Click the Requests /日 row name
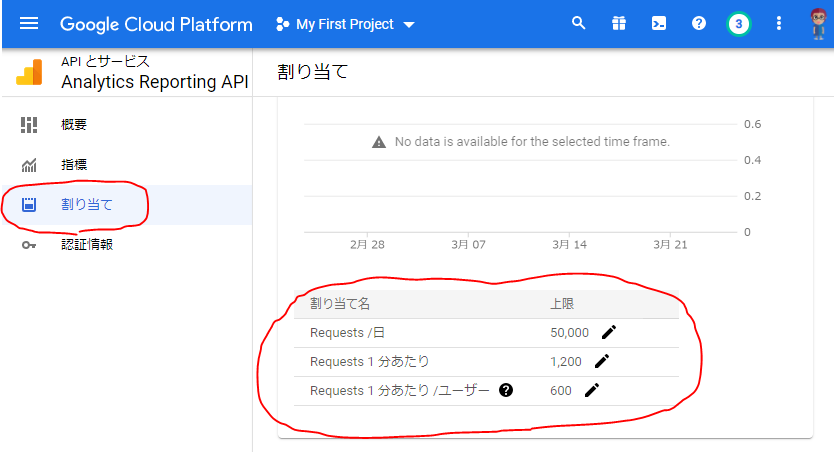 tap(347, 333)
